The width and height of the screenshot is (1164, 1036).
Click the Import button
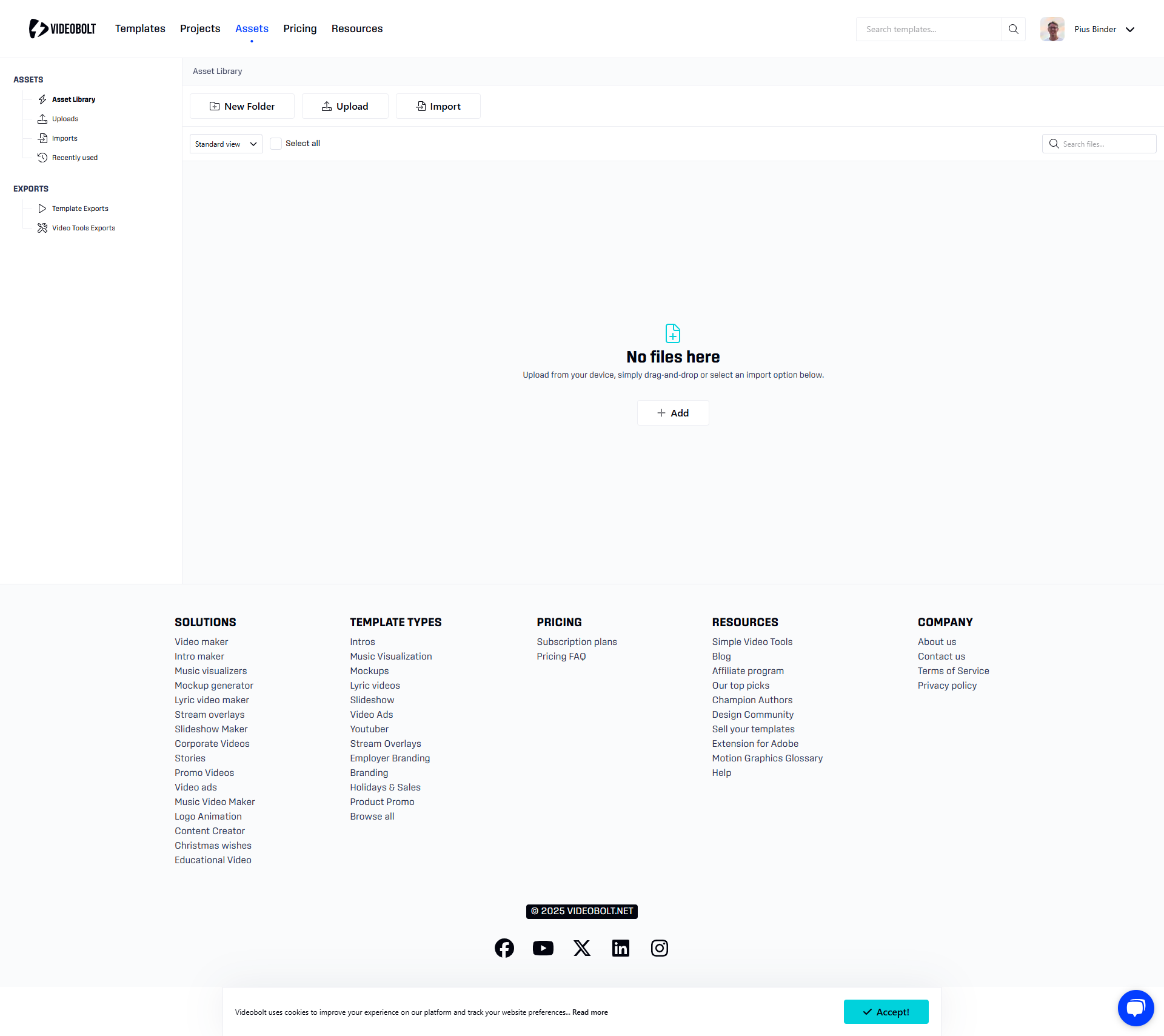click(x=438, y=106)
